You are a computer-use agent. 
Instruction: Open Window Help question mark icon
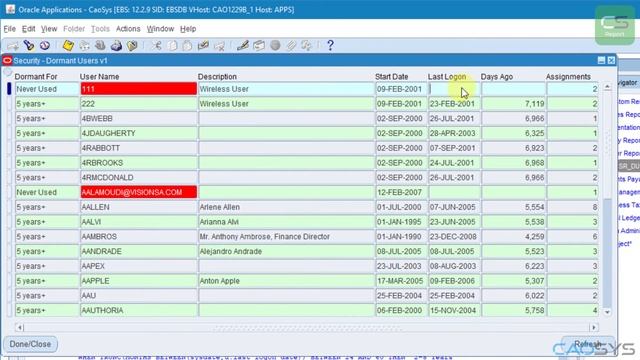pos(330,45)
